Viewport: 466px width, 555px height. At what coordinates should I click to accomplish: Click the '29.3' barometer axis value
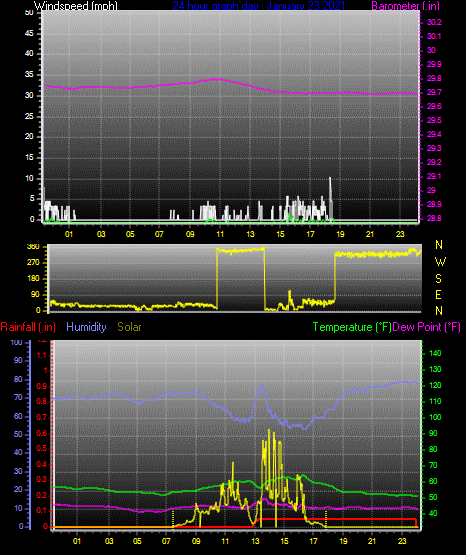click(434, 148)
